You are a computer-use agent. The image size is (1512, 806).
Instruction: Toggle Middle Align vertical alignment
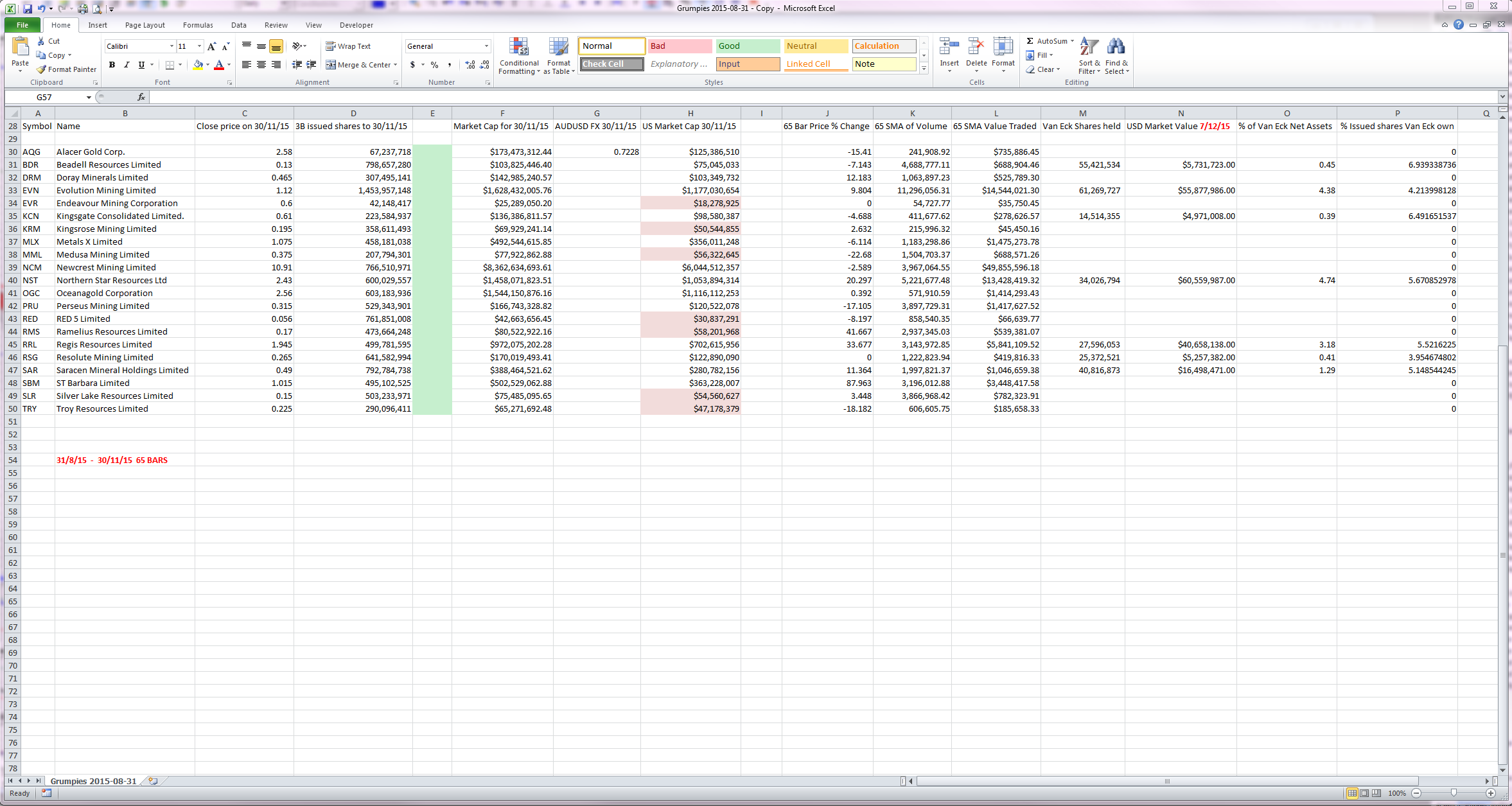pos(261,46)
